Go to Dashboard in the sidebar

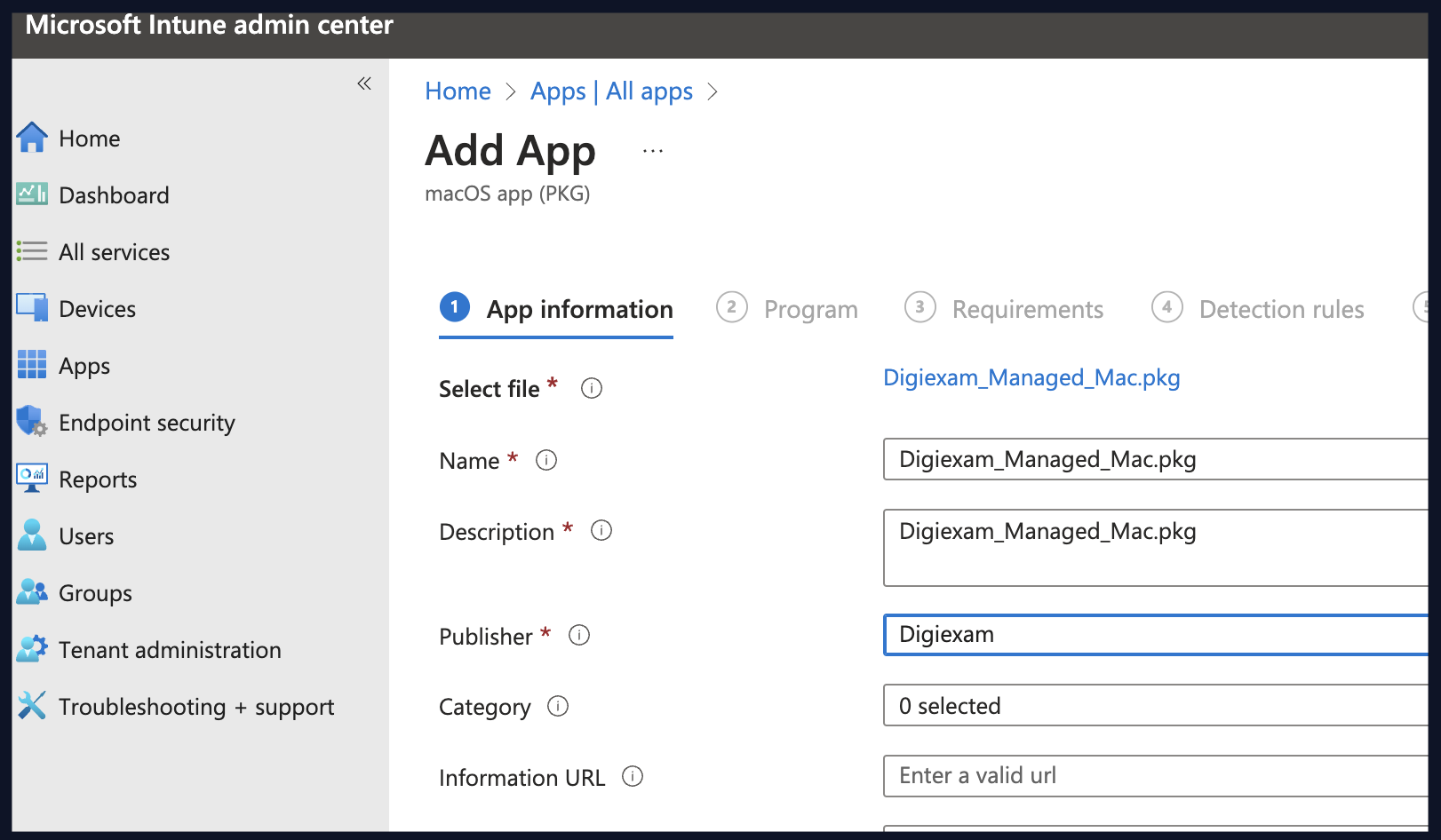pos(114,195)
